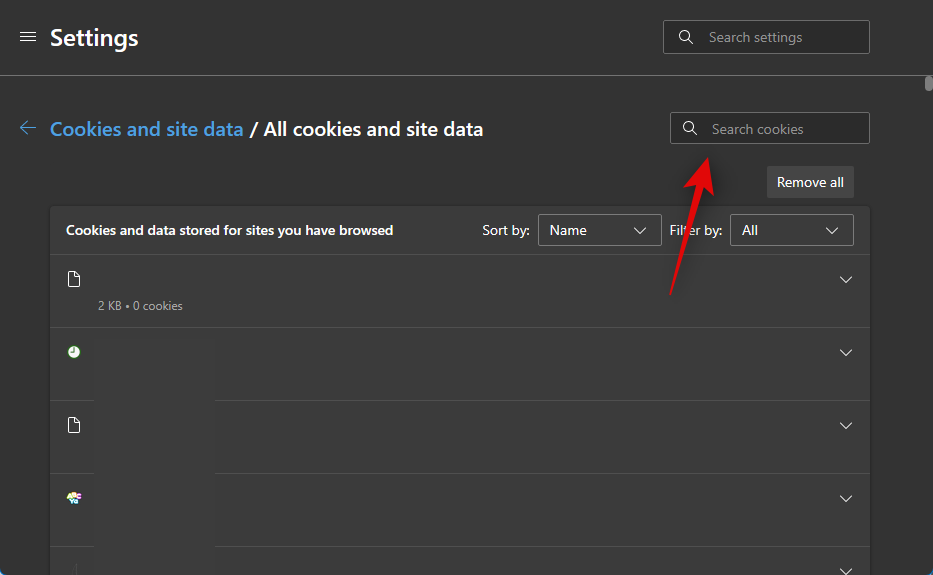The width and height of the screenshot is (933, 575).
Task: Open the Sort by Name dropdown
Action: click(599, 230)
